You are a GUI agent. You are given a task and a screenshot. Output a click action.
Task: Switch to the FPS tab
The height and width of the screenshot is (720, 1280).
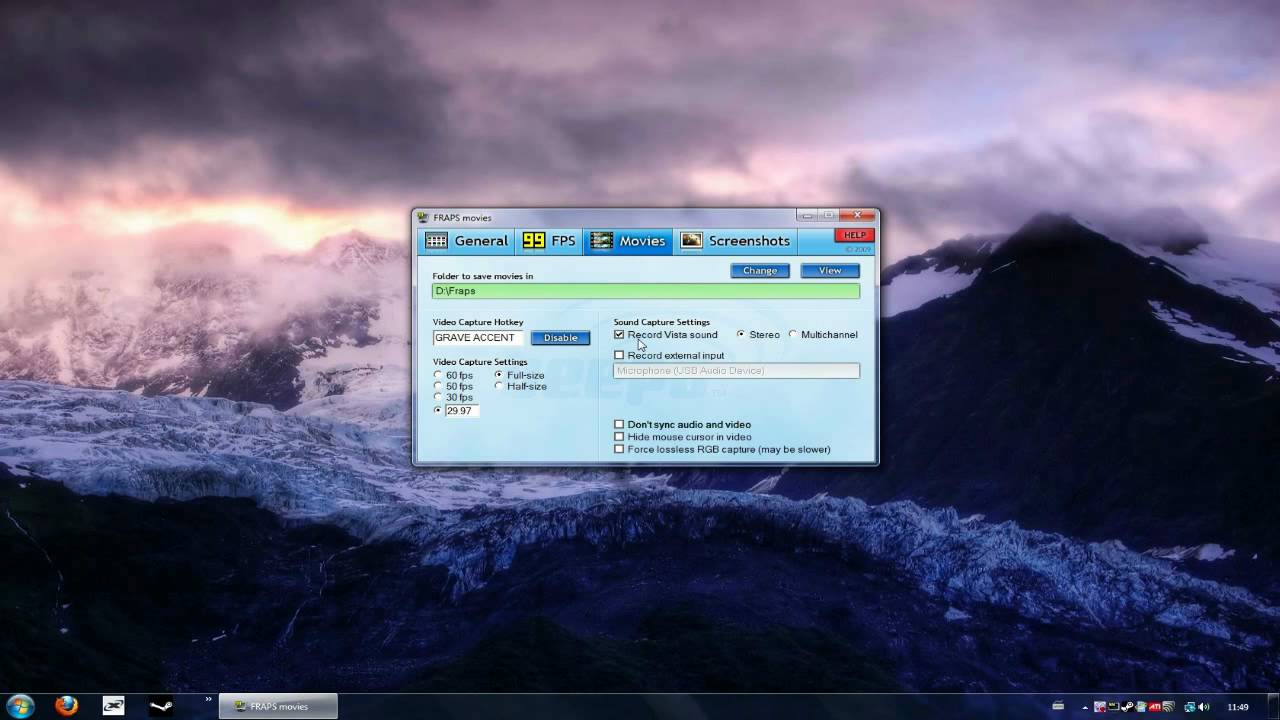tap(549, 241)
